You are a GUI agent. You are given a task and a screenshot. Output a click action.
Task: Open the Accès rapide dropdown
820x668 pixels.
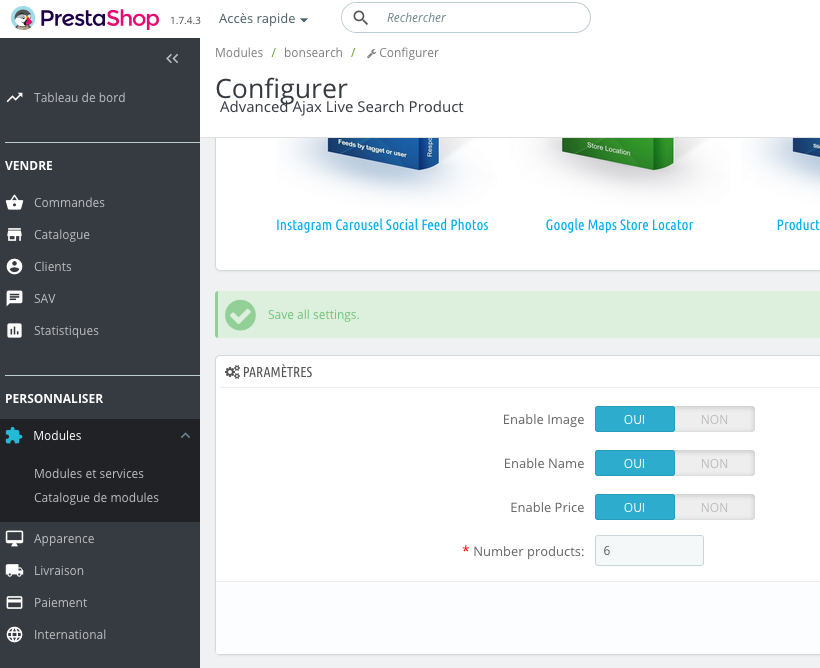tap(263, 18)
